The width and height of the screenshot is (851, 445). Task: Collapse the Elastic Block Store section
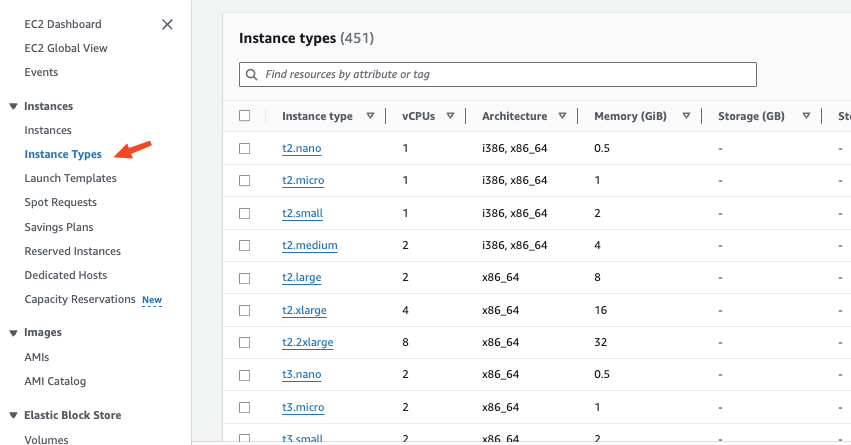14,415
